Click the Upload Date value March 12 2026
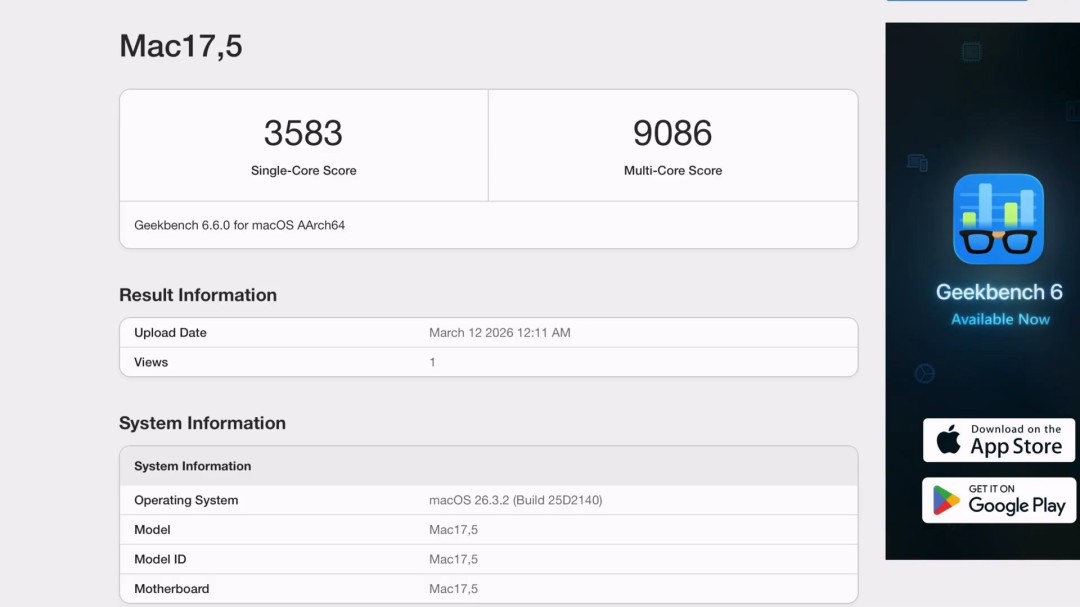Screen dimensions: 1080x607 tap(499, 333)
